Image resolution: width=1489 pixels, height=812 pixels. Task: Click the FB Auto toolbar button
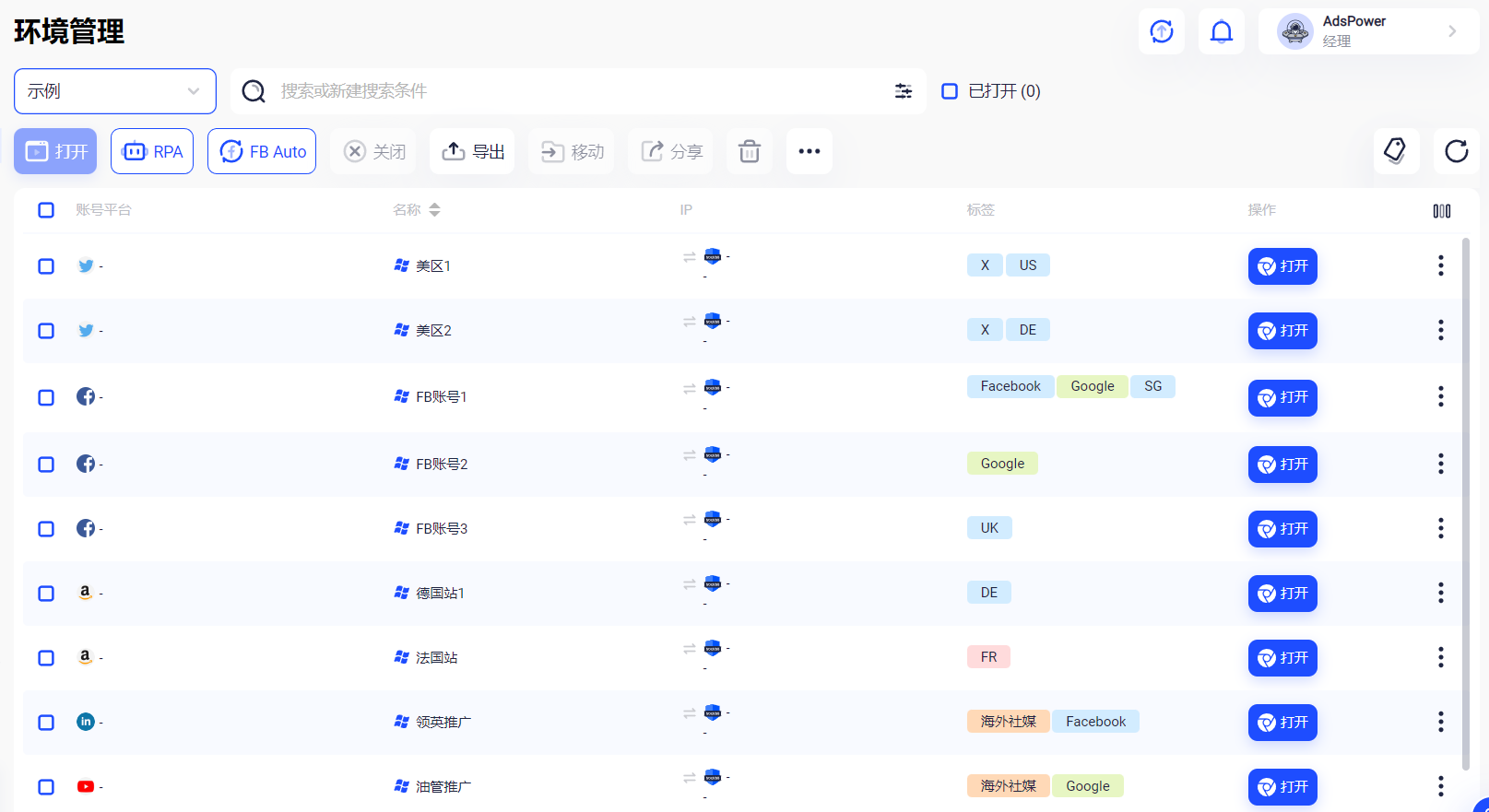[x=262, y=151]
